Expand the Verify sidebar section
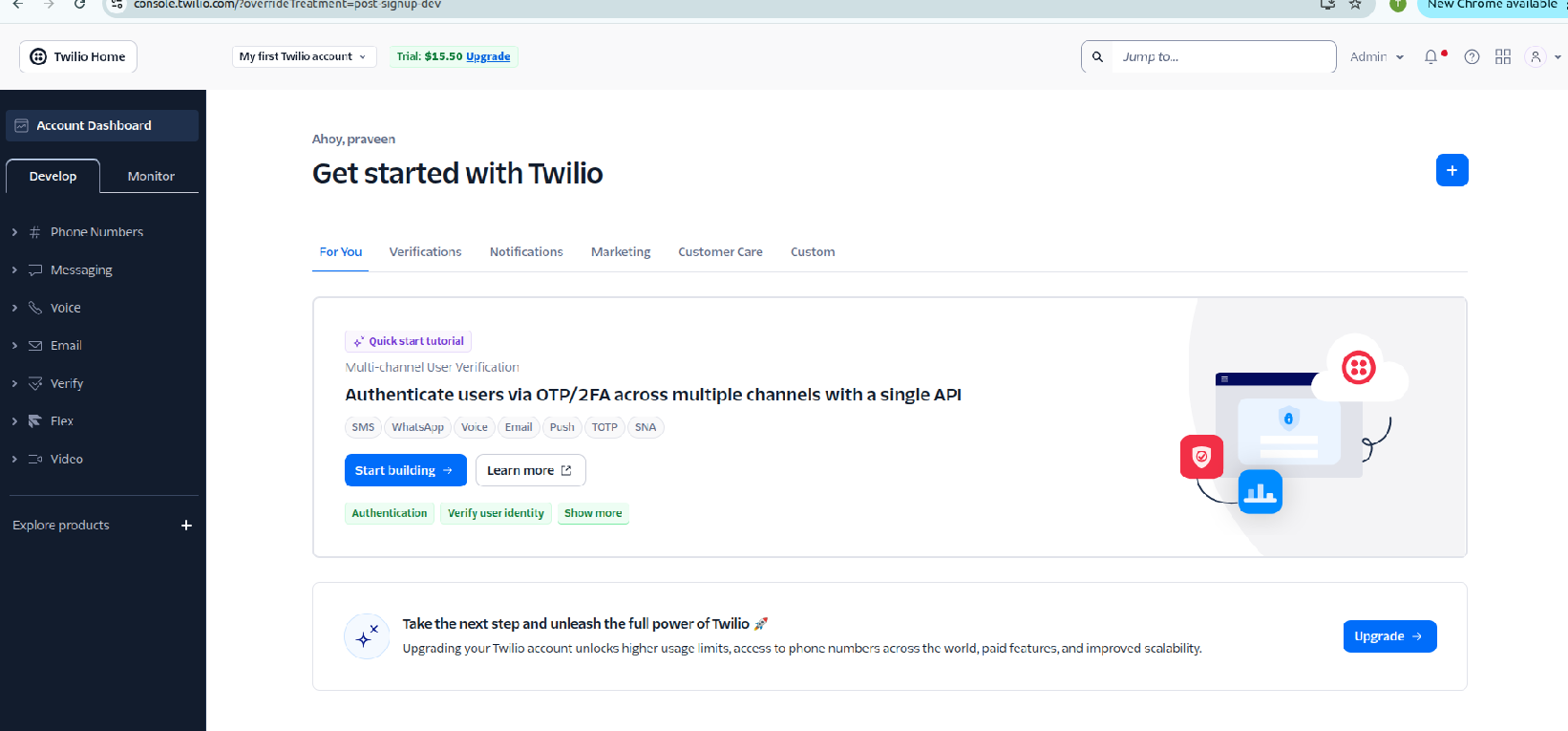Screen dimensions: 1568x731 tap(14, 383)
